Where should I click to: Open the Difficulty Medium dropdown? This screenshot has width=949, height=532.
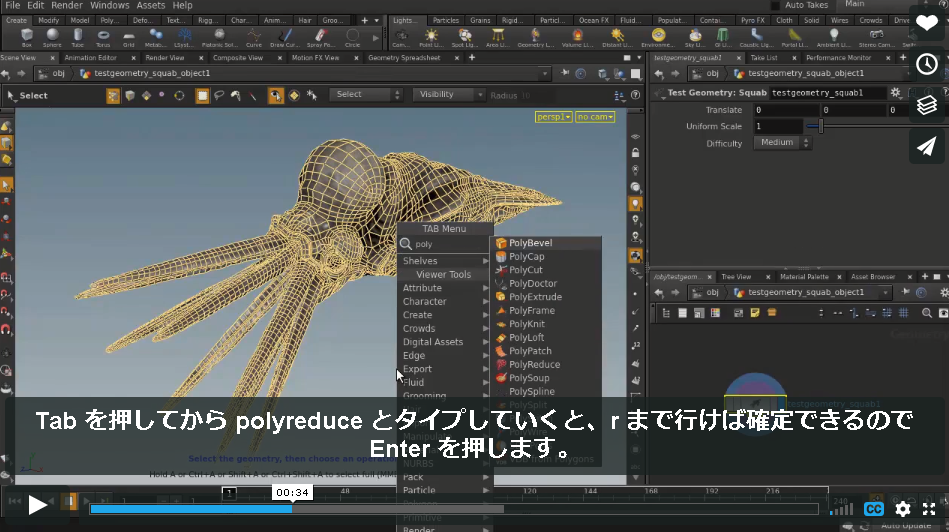pos(782,143)
